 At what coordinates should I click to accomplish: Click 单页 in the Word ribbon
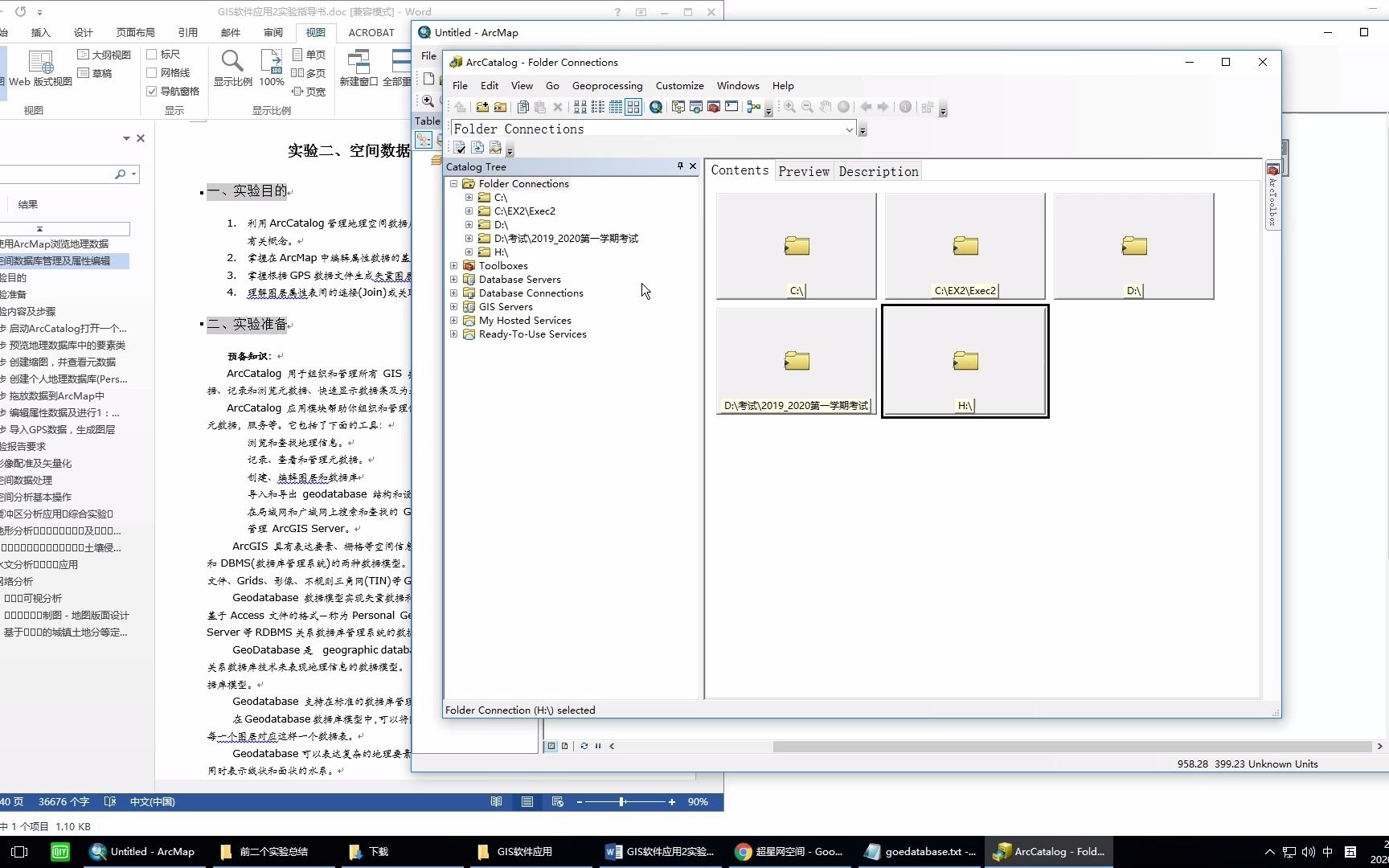309,54
